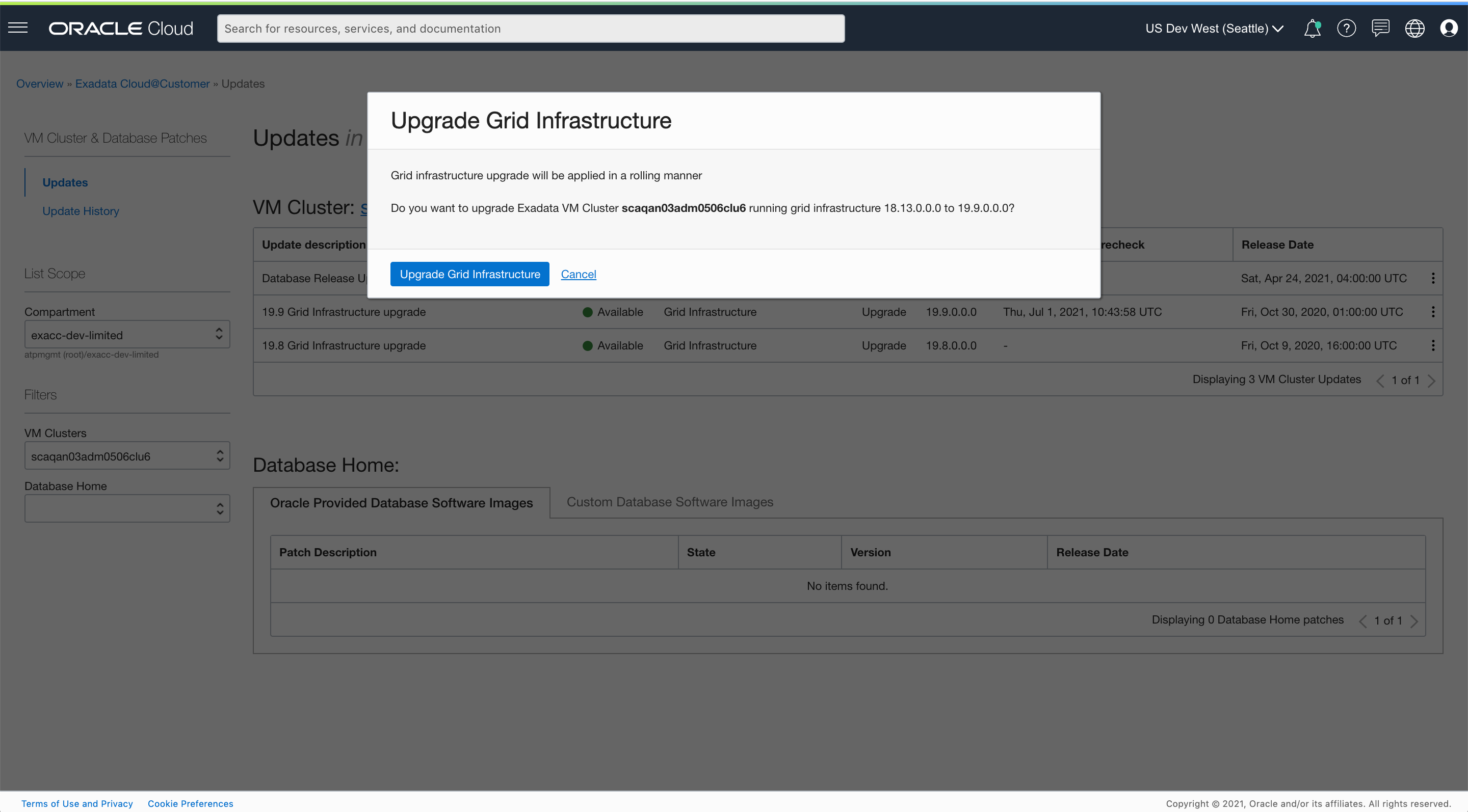The width and height of the screenshot is (1468, 812).
Task: Open the Compartment dropdown exacc-dev-limited
Action: (126, 335)
